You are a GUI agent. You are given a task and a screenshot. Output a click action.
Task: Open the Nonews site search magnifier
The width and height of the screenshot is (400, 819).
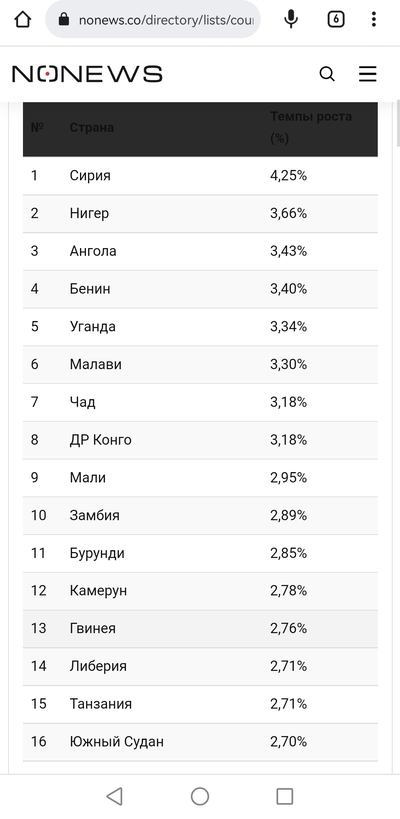(327, 74)
